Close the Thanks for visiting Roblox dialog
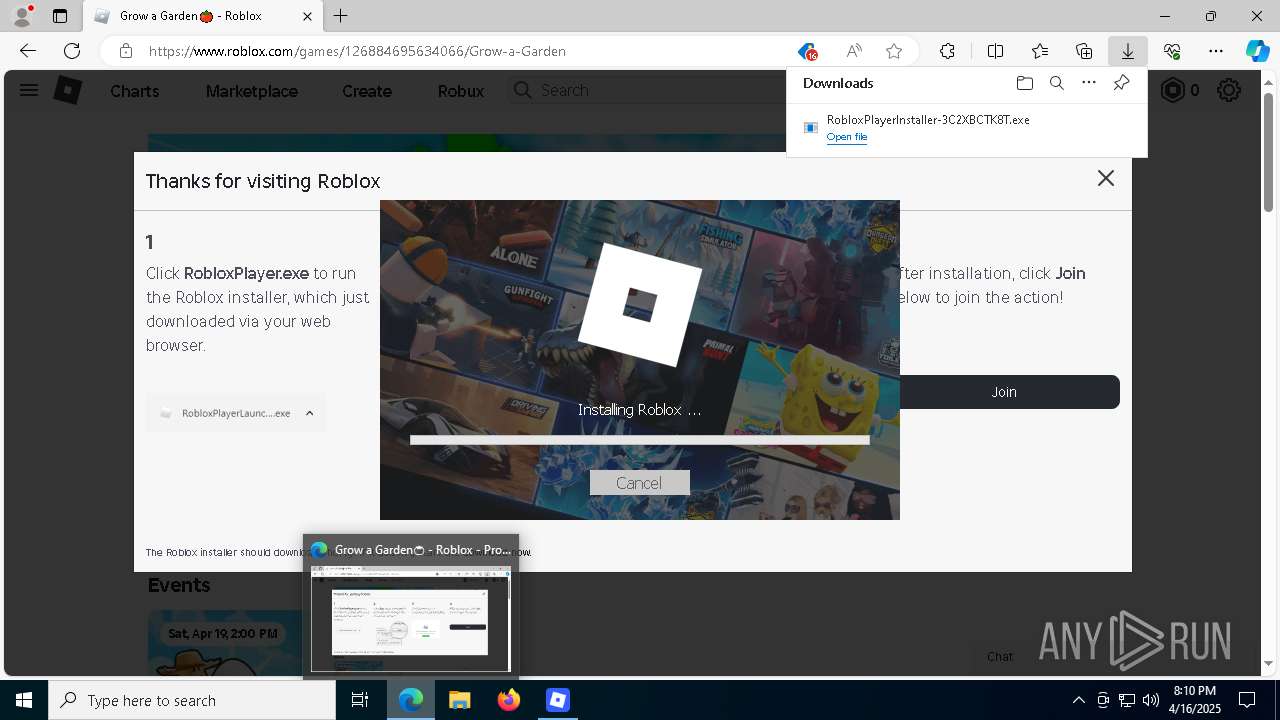 1105,178
